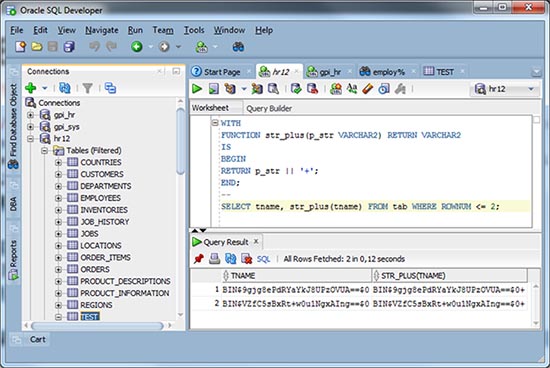The width and height of the screenshot is (550, 368).
Task: Click the New file icon in main toolbar
Action: click(x=20, y=47)
